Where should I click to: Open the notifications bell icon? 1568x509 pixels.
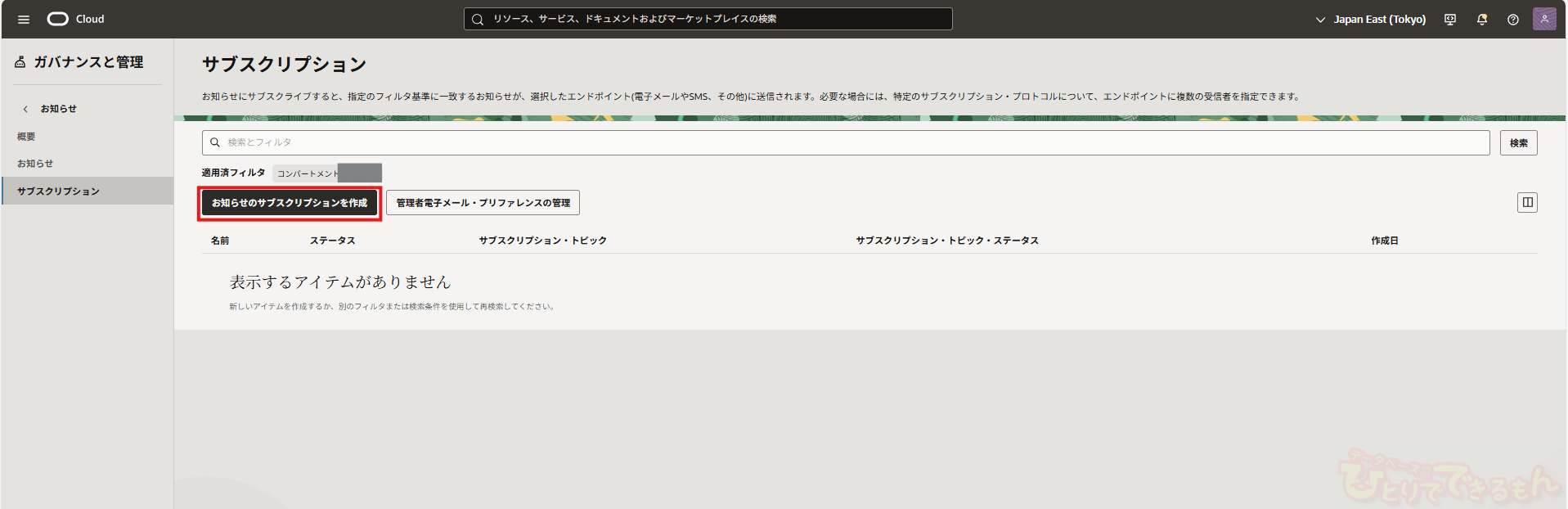coord(1481,19)
